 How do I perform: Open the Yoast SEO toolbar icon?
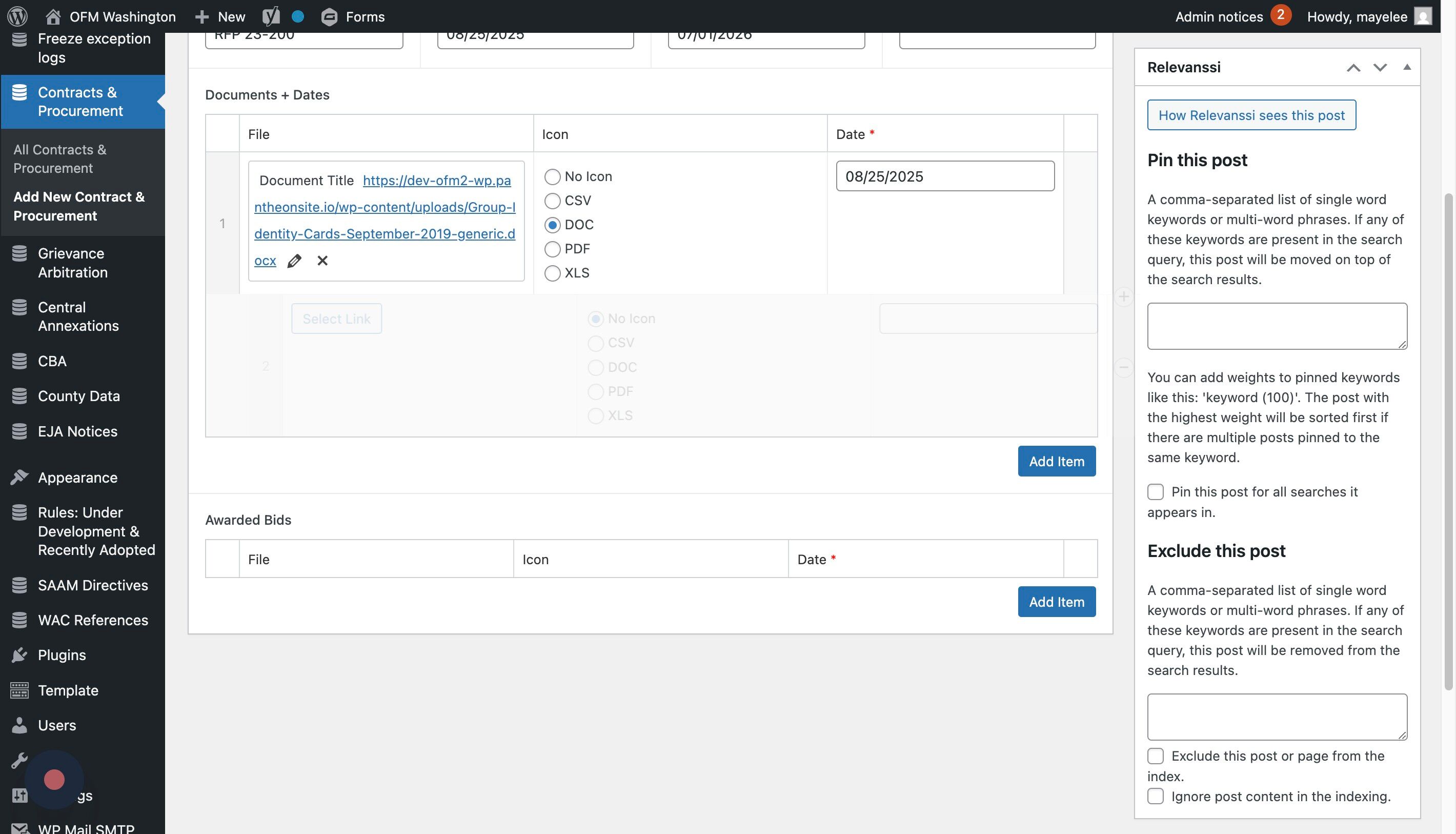coord(271,16)
